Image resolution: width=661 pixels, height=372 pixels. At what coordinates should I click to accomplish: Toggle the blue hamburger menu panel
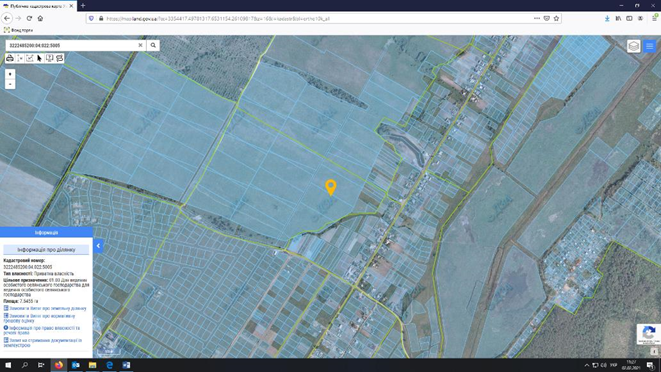pyautogui.click(x=650, y=46)
